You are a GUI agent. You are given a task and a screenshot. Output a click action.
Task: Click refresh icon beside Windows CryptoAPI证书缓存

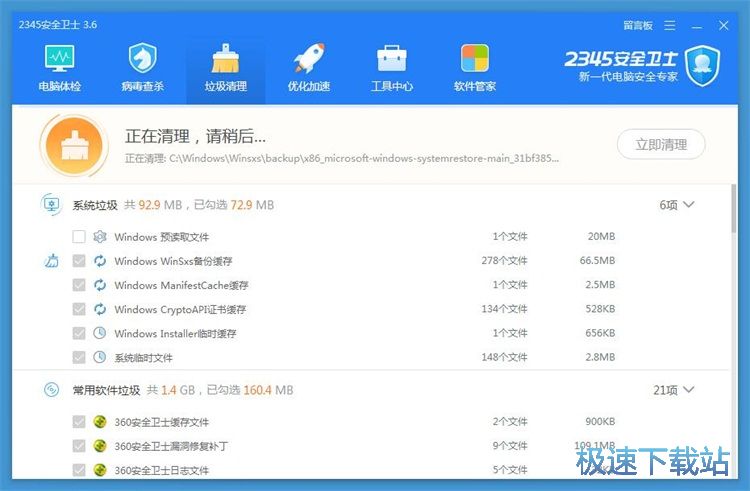pos(99,309)
